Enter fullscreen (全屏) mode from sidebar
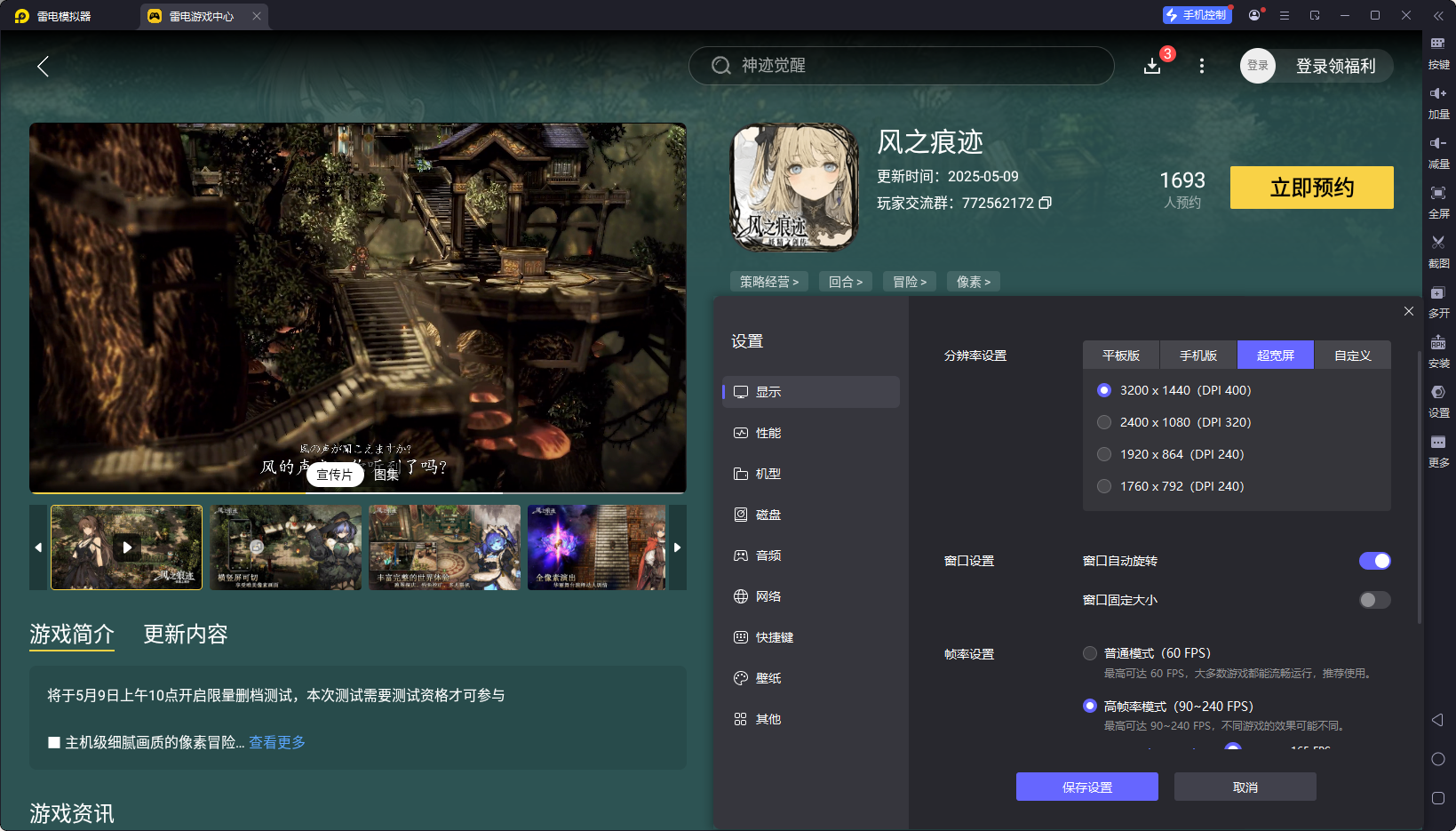Viewport: 1456px width, 831px height. point(1437,194)
